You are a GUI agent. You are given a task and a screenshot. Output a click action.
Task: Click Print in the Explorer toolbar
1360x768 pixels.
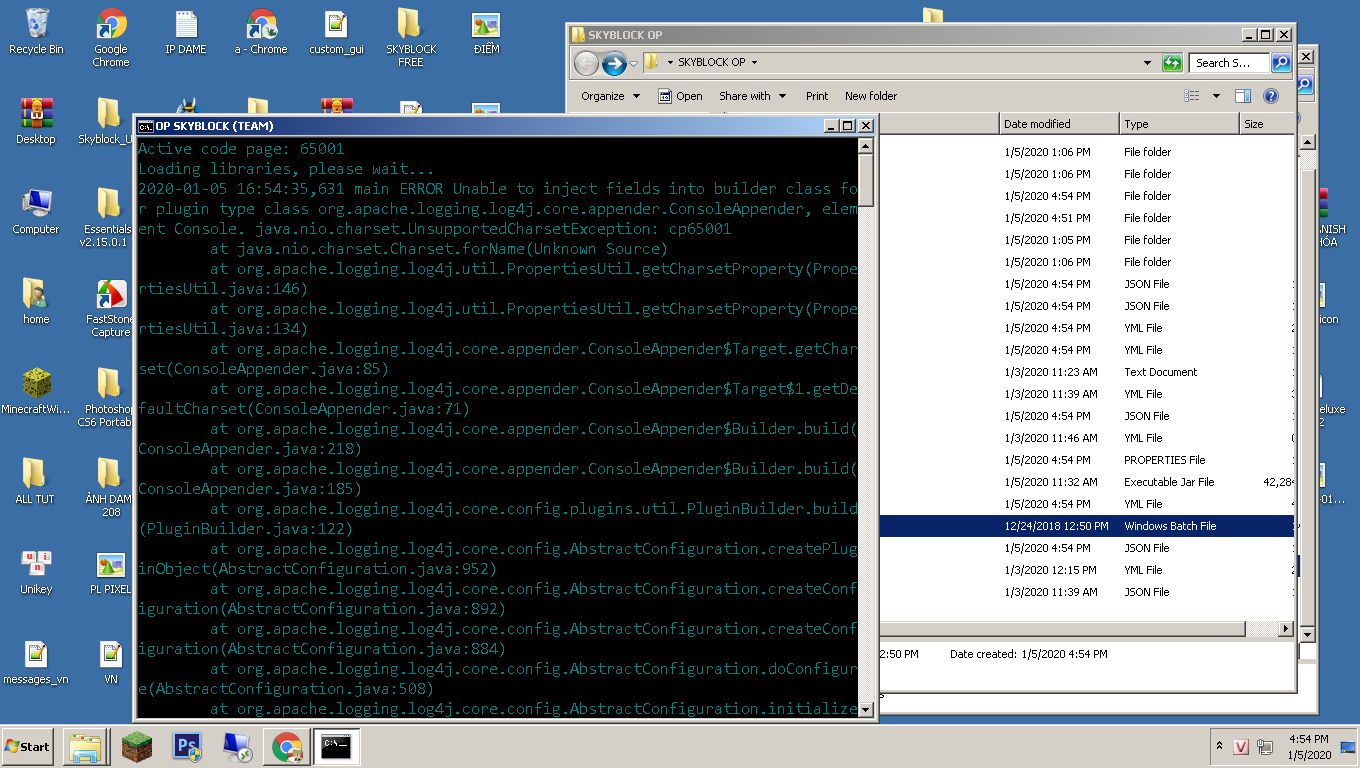click(817, 96)
